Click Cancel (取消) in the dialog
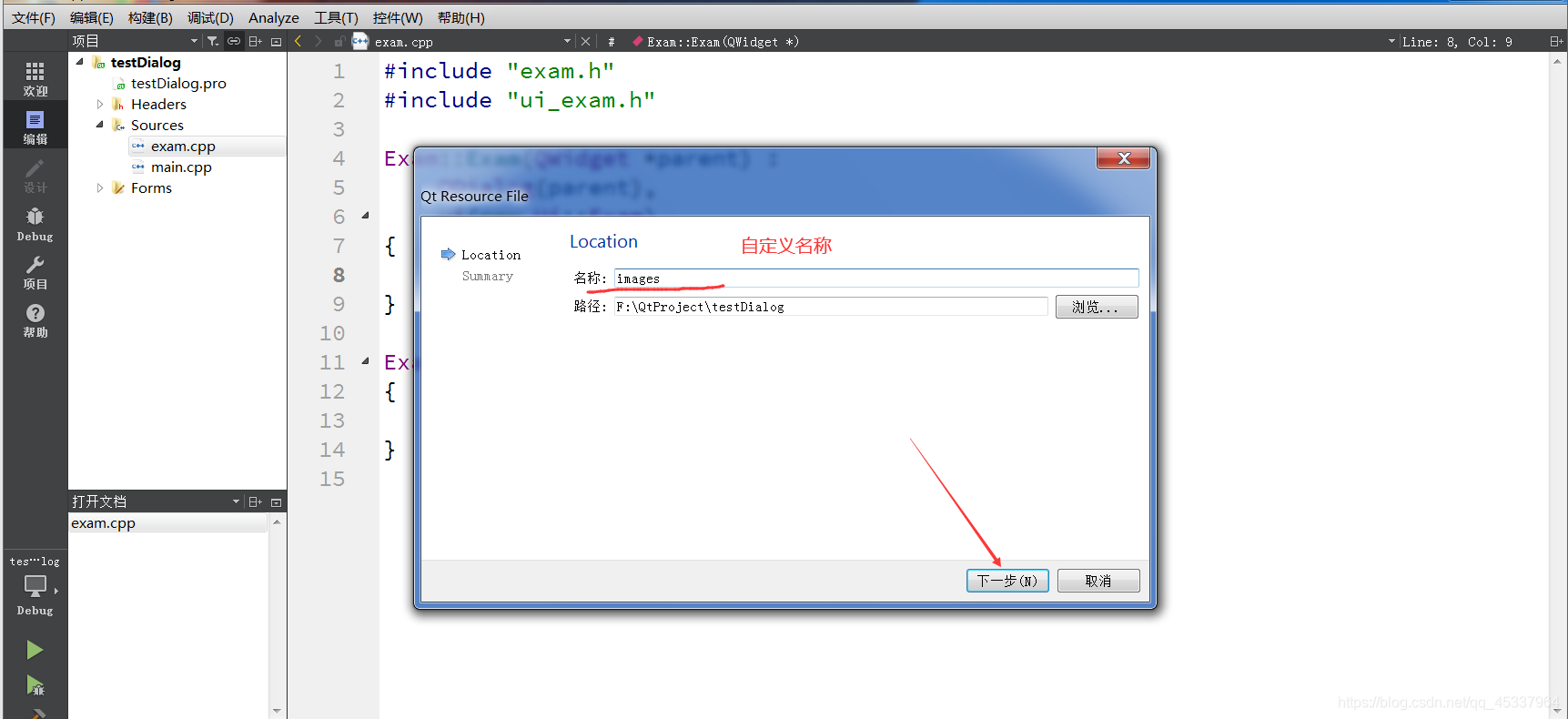 1098,581
